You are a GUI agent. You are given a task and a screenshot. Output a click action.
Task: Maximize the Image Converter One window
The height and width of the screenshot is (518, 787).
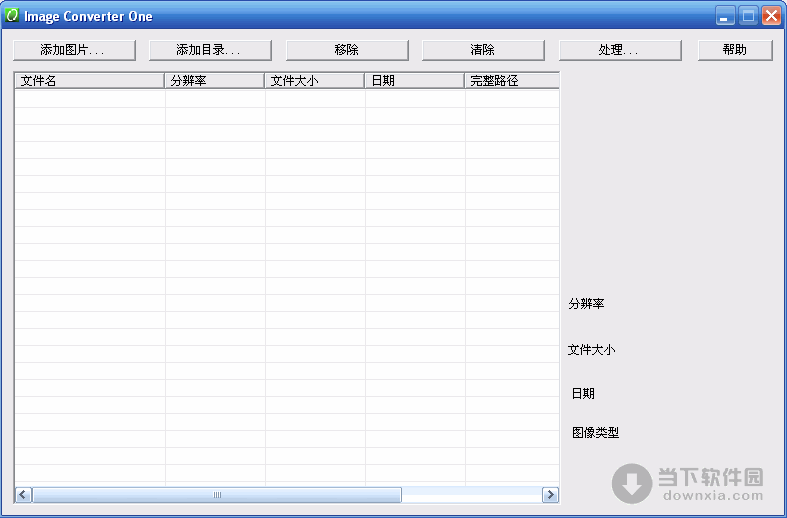[x=748, y=16]
